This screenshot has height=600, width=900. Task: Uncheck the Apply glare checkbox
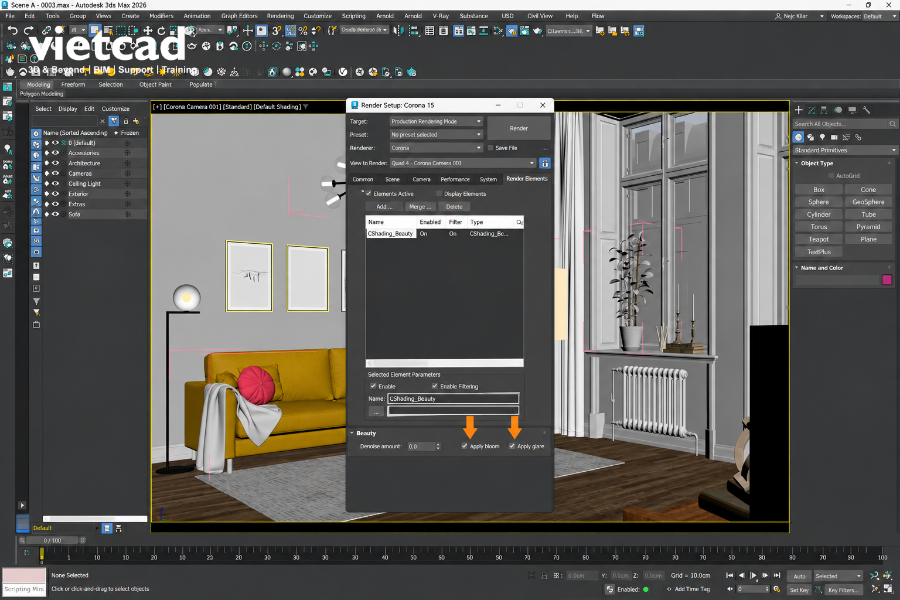tap(512, 446)
